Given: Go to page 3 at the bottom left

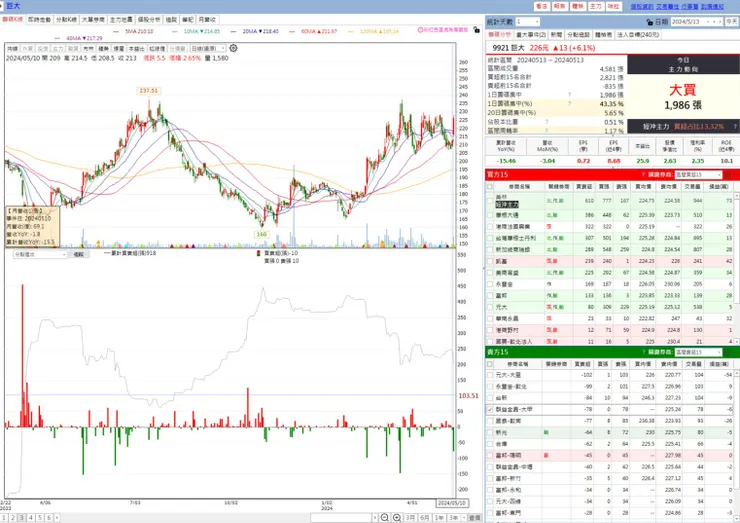Looking at the screenshot, I should [22, 518].
